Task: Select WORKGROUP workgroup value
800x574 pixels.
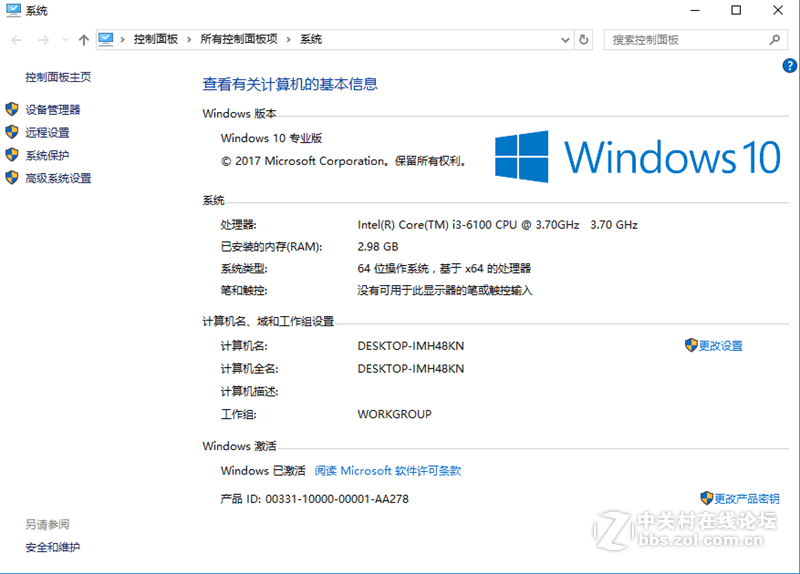Action: (x=394, y=414)
